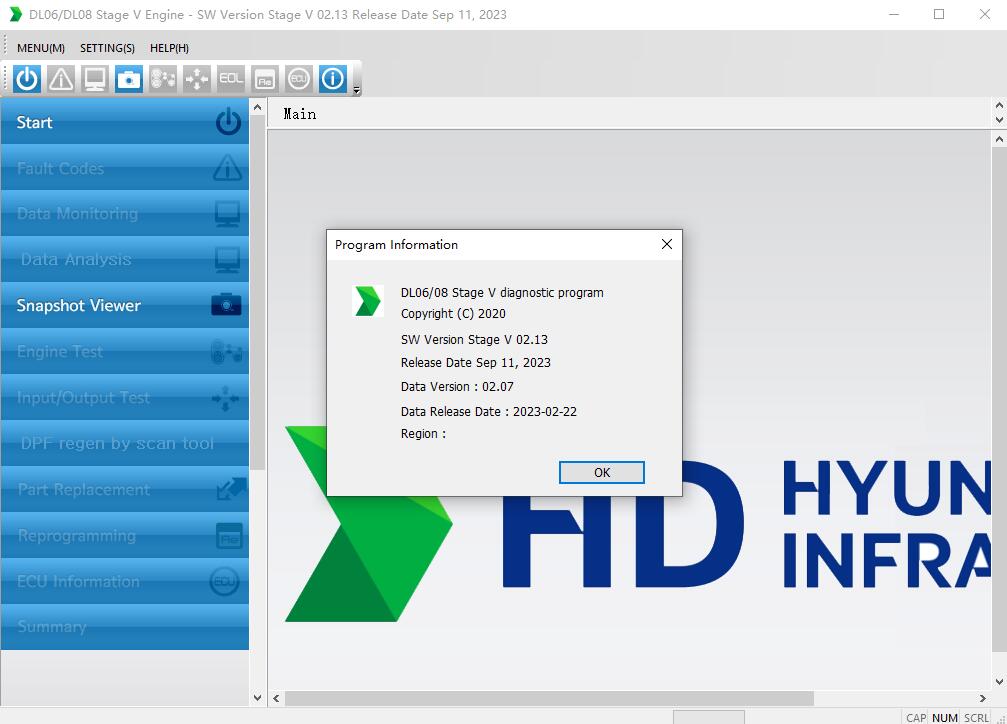Image resolution: width=1007 pixels, height=724 pixels.
Task: Click the NUM status bar indicator
Action: tap(945, 718)
